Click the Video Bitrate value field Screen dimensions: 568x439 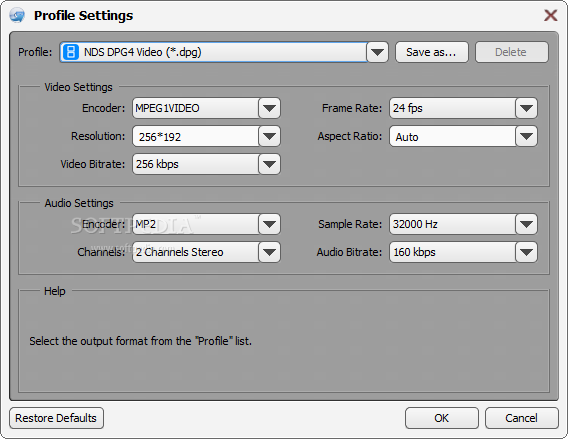196,164
